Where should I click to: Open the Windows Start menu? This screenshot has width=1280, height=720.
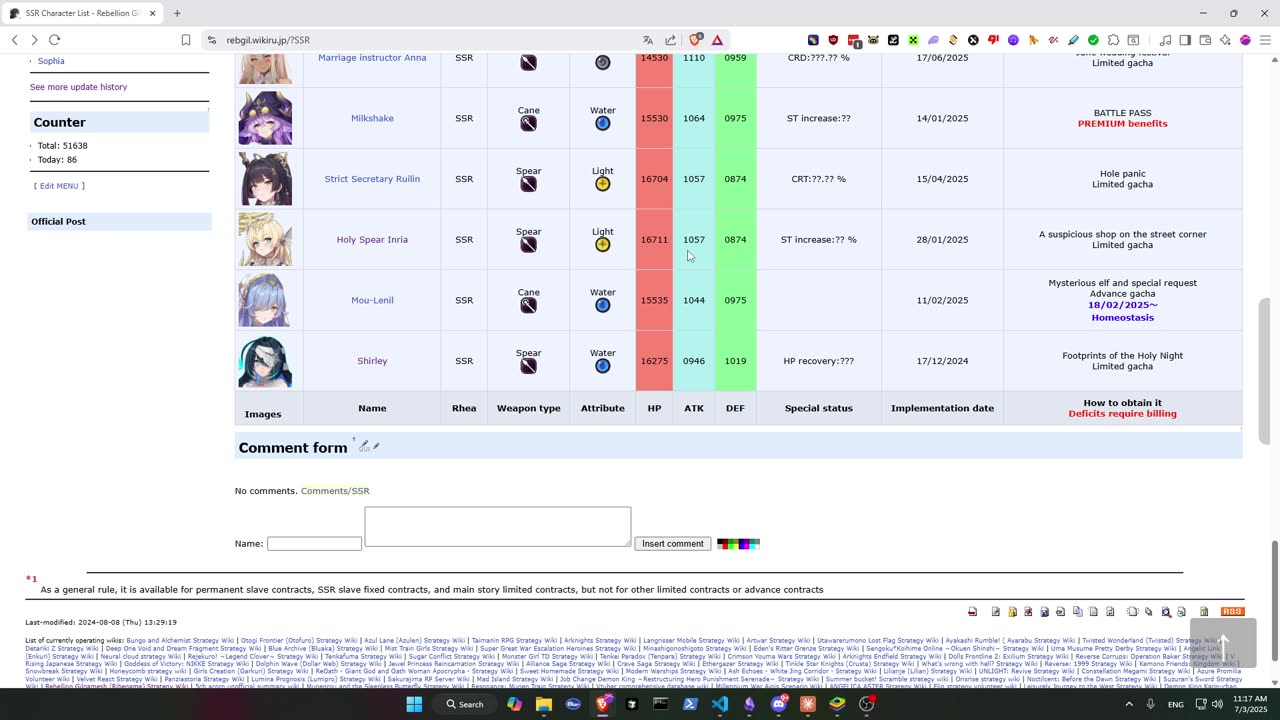pos(414,704)
